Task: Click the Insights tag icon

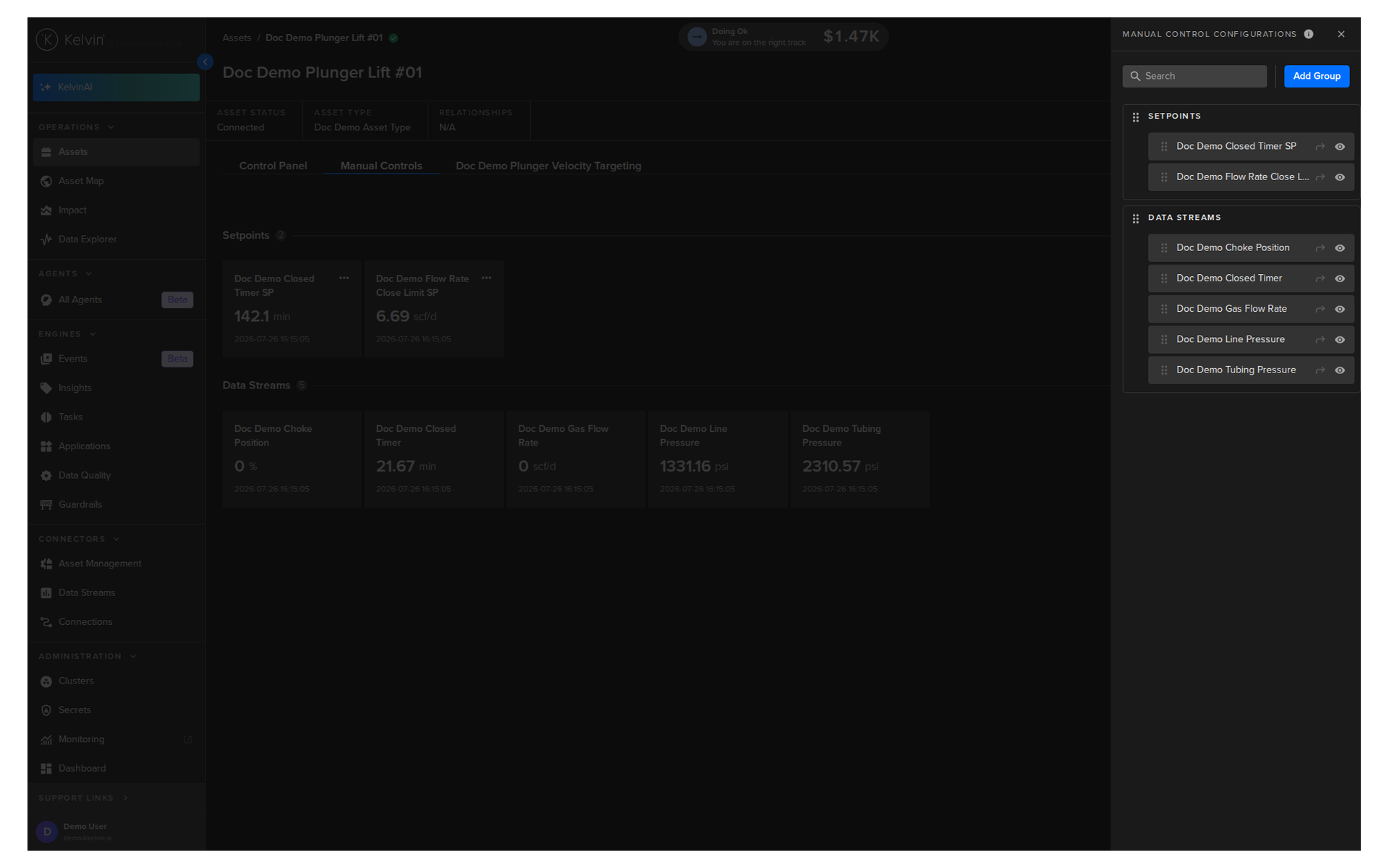Action: [46, 388]
